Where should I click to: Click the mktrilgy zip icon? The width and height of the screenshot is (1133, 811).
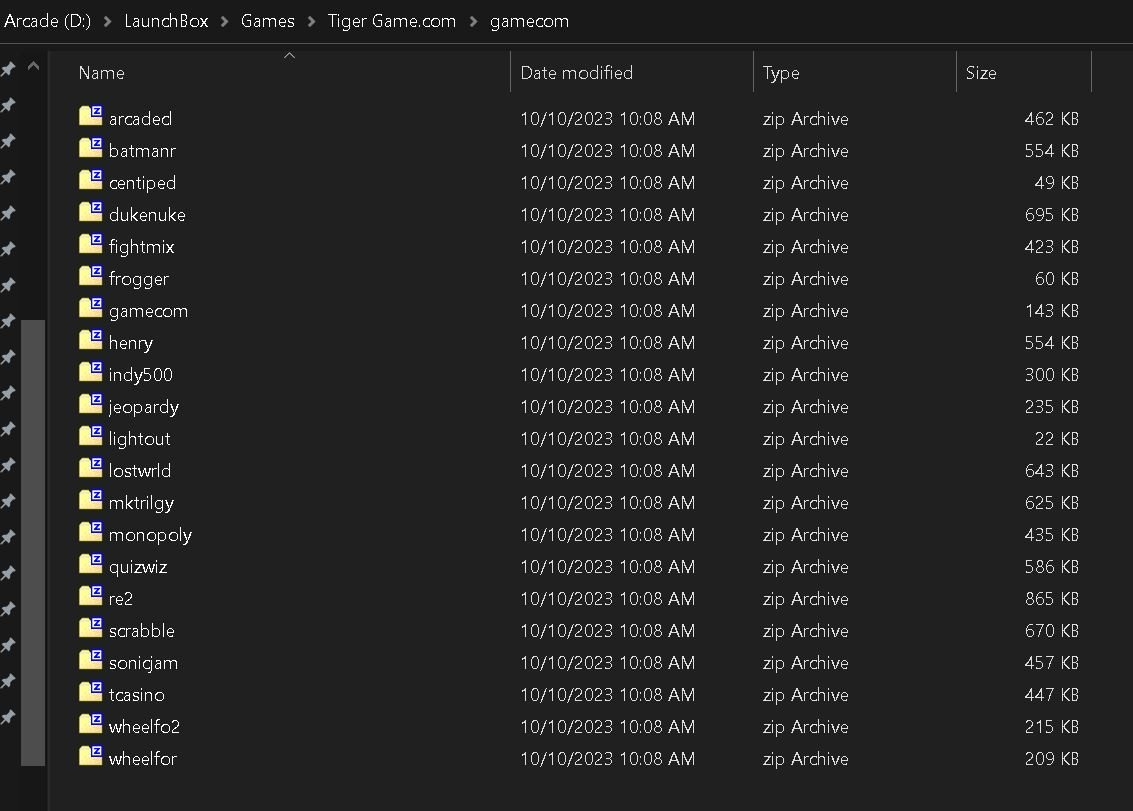tap(90, 499)
